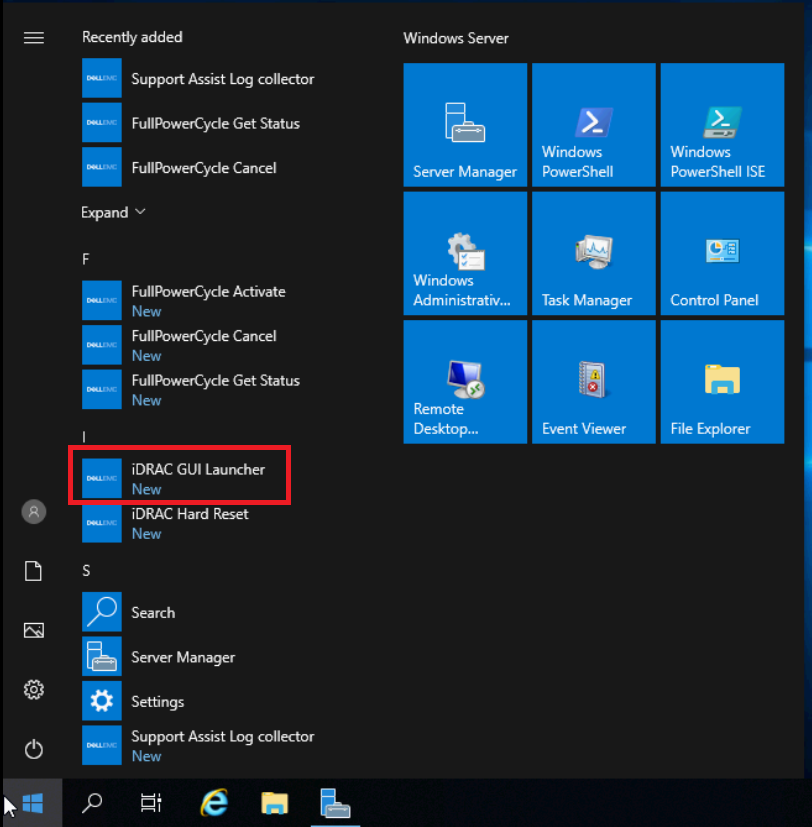Launch Remote Desktop from the tiles
Image resolution: width=812 pixels, height=827 pixels.
(464, 381)
